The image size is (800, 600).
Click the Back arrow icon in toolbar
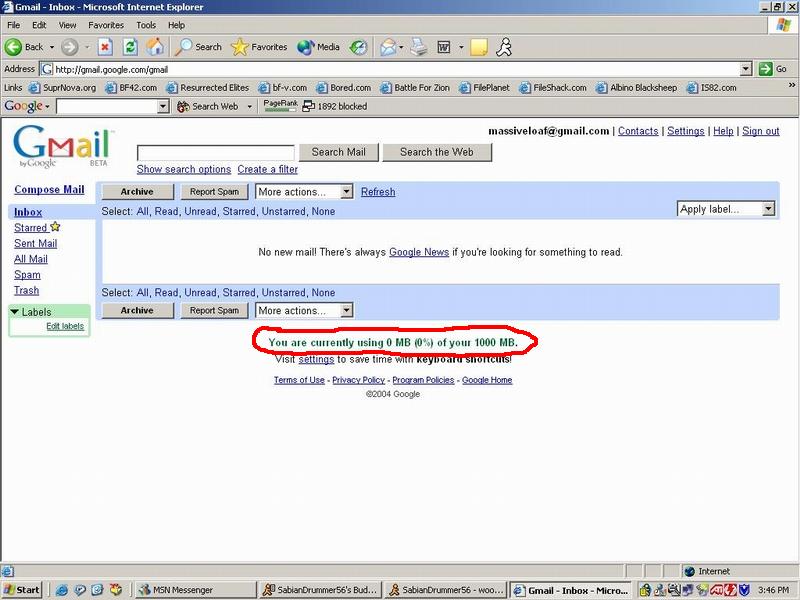pyautogui.click(x=13, y=47)
